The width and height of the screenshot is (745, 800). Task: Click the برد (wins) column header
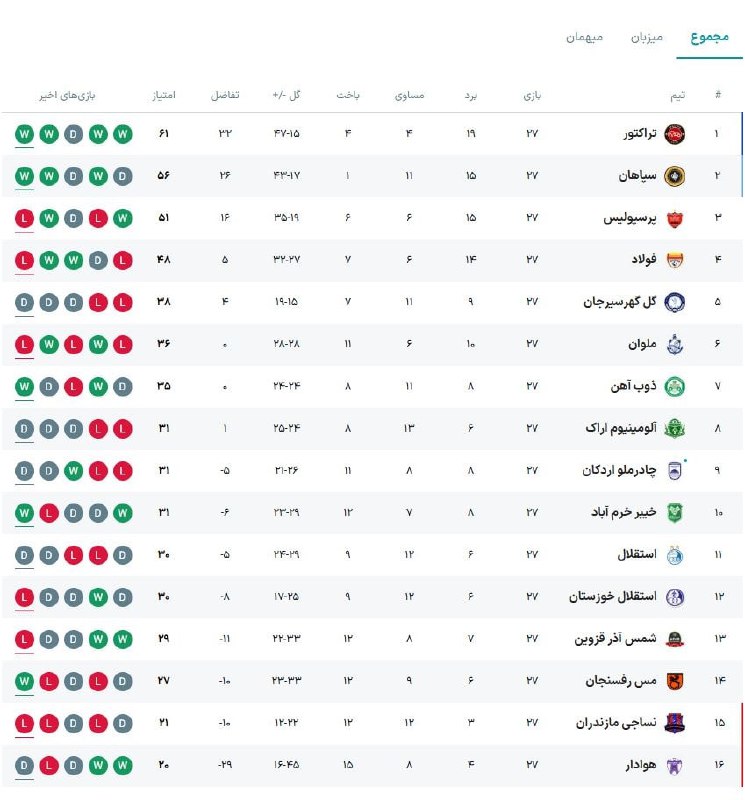click(470, 95)
